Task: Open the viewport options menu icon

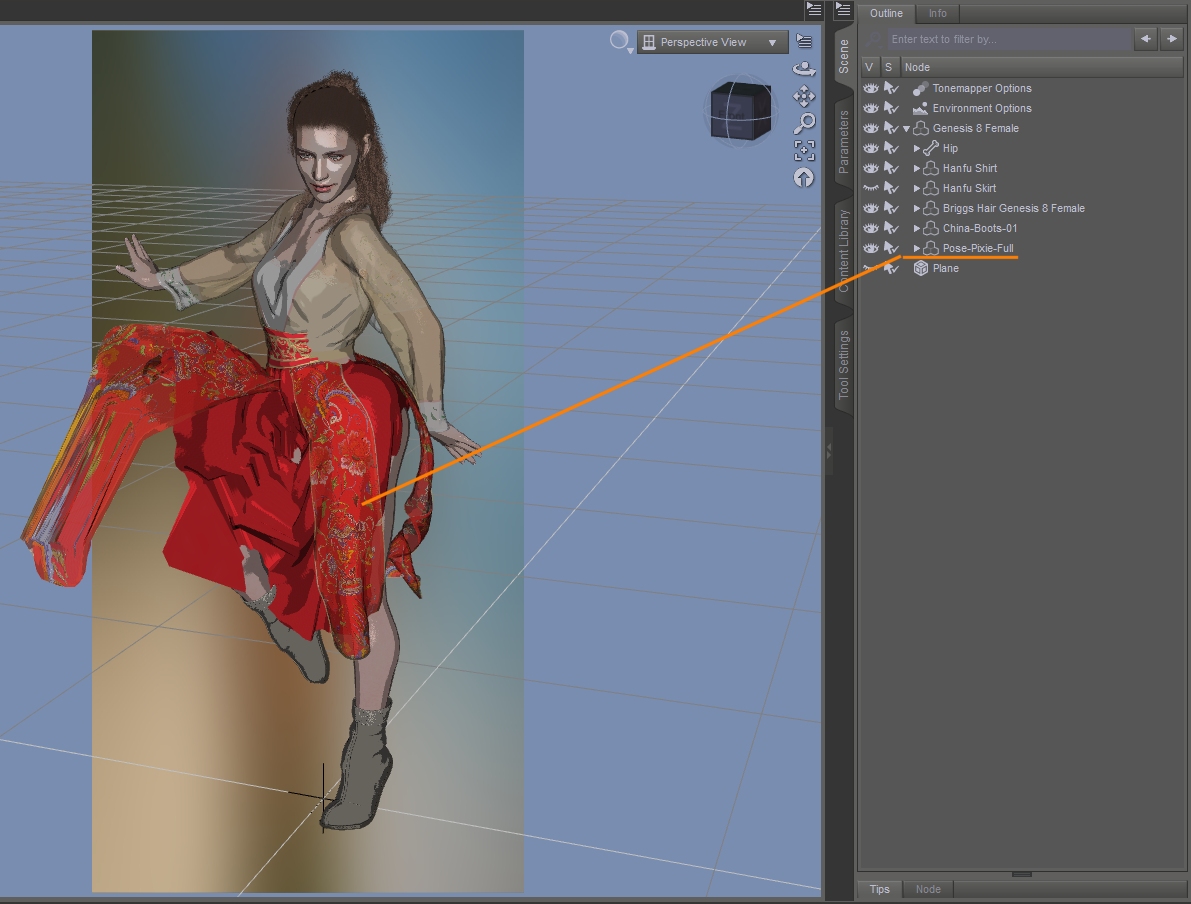Action: point(804,41)
